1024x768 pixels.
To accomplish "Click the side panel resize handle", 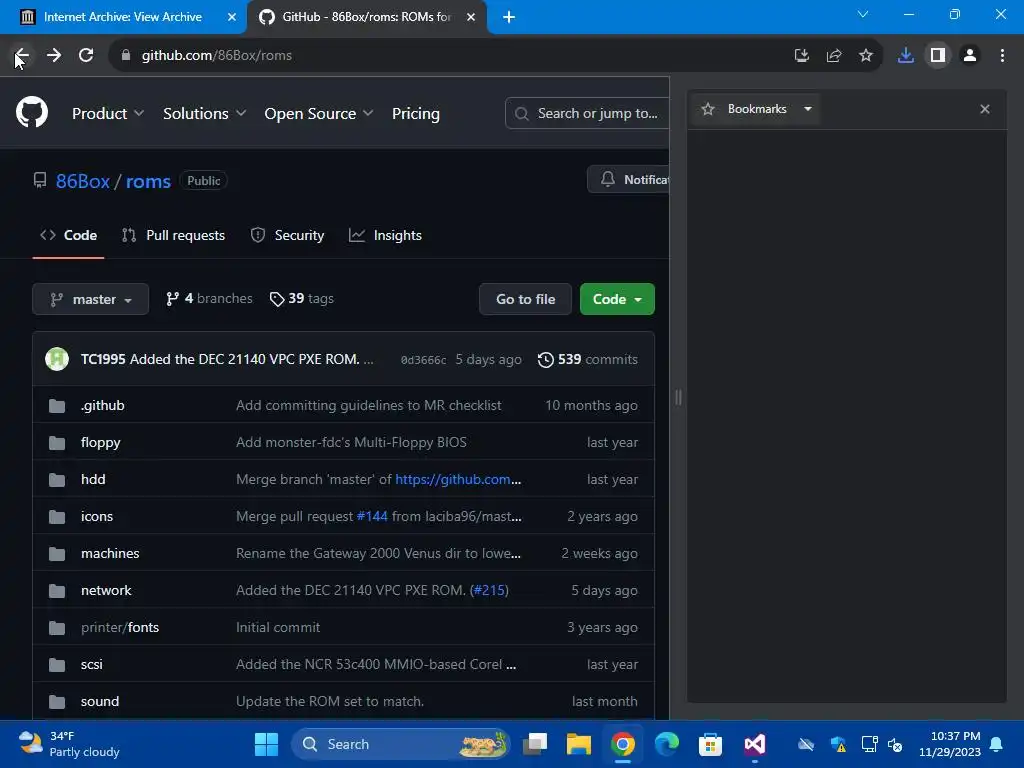I will (x=678, y=397).
